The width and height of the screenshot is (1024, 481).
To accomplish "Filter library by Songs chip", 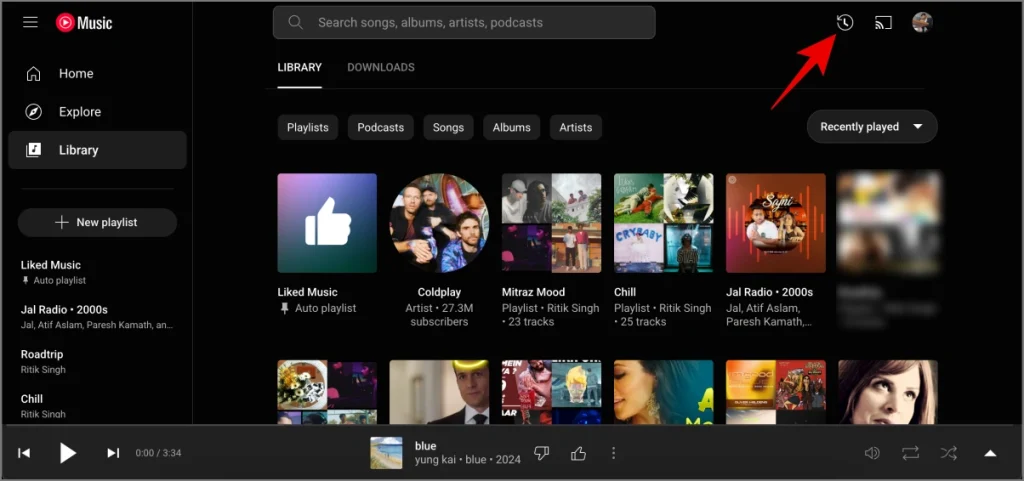I will click(448, 127).
